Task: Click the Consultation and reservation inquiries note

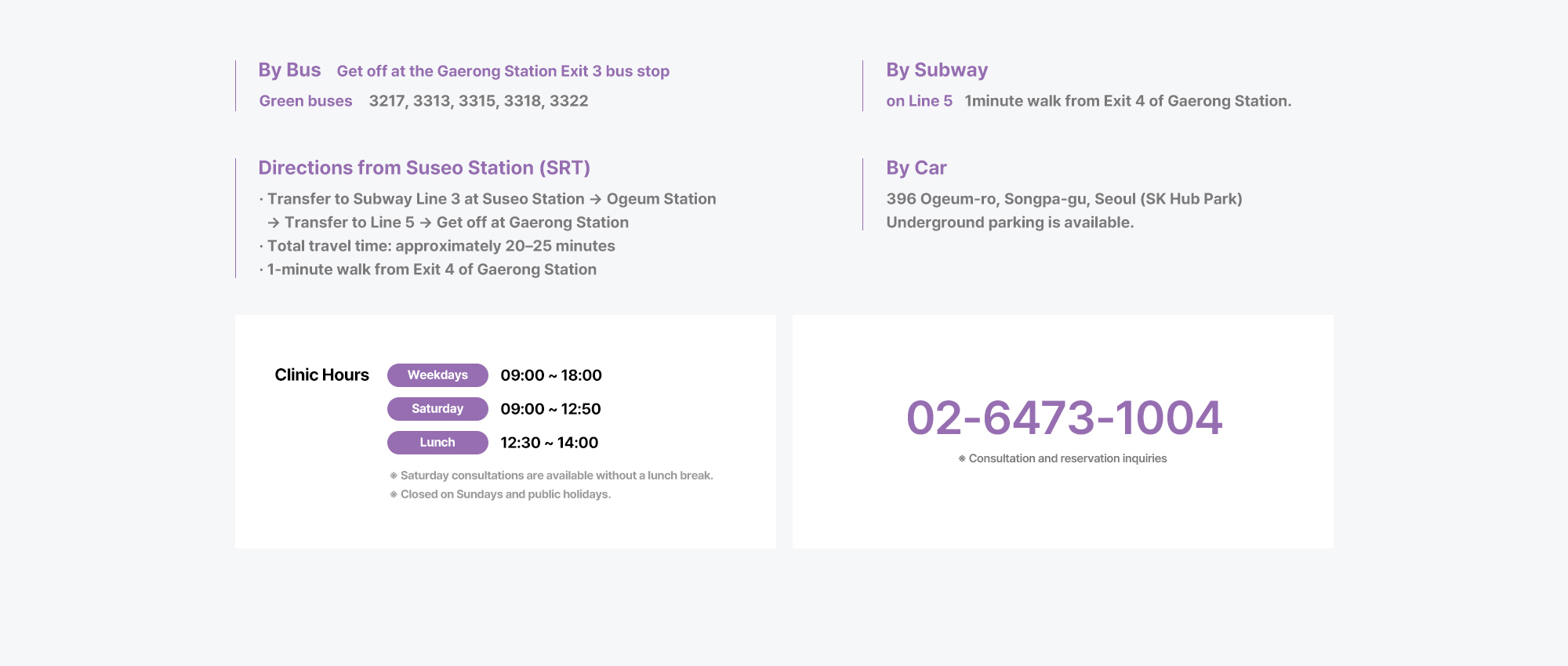Action: click(1062, 458)
